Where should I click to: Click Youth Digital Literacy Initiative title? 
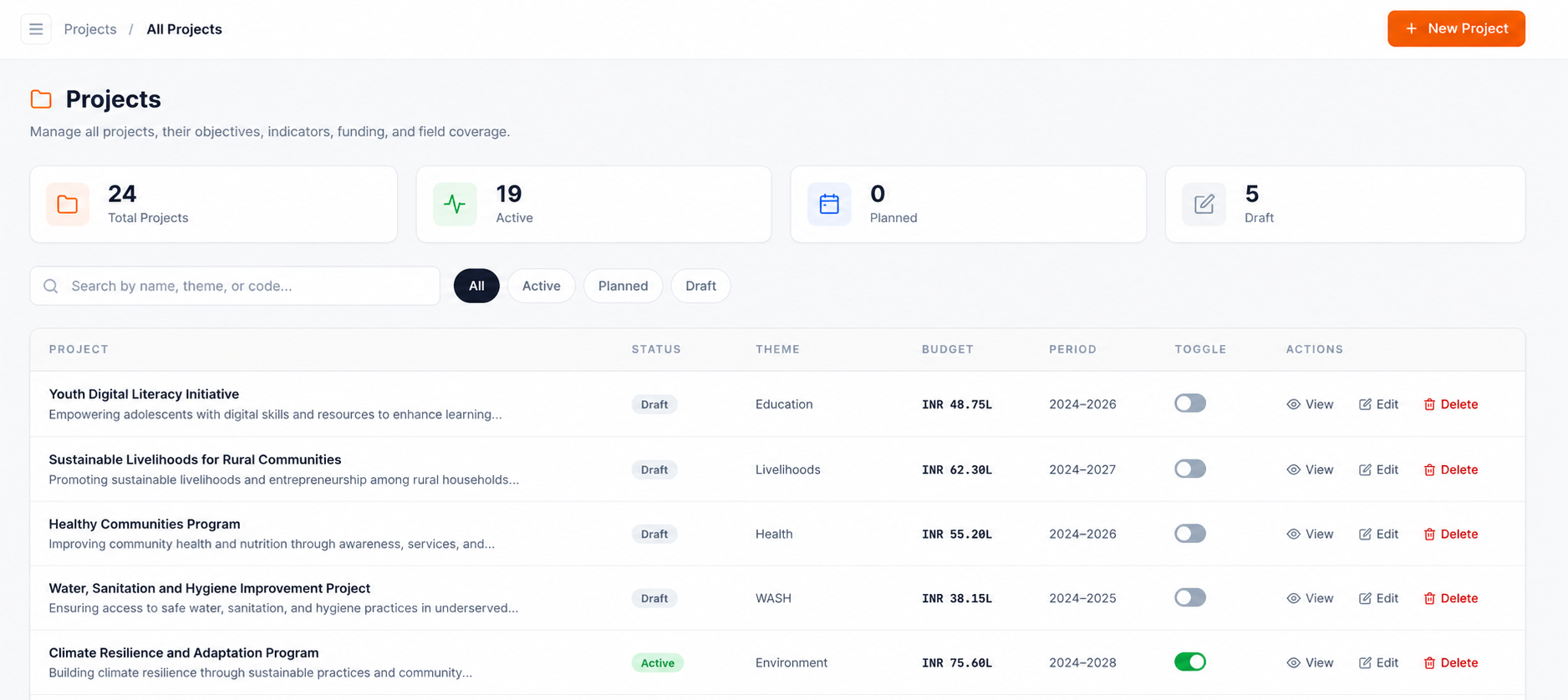point(144,394)
